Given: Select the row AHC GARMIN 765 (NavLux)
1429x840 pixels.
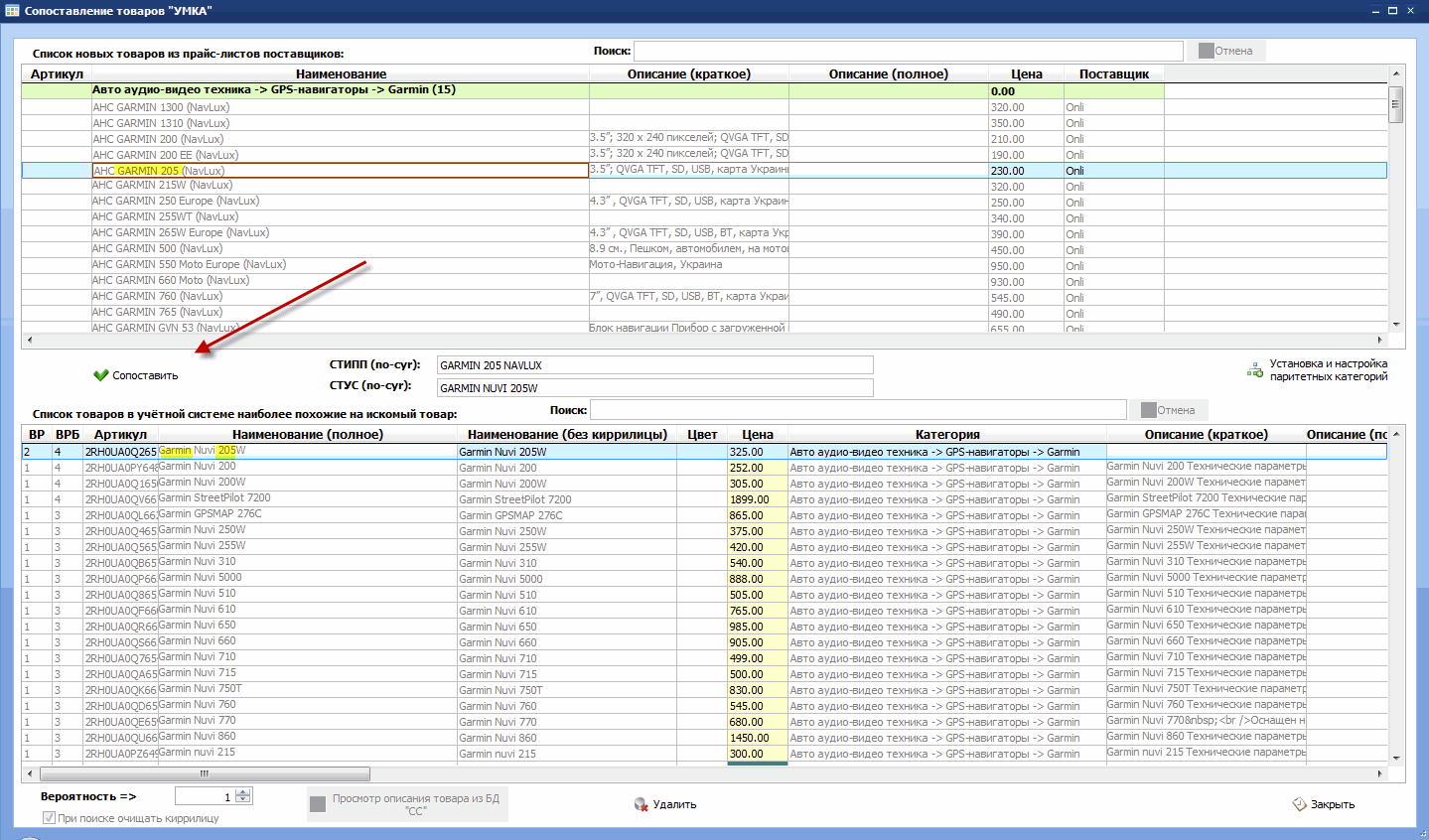Looking at the screenshot, I should coord(704,313).
